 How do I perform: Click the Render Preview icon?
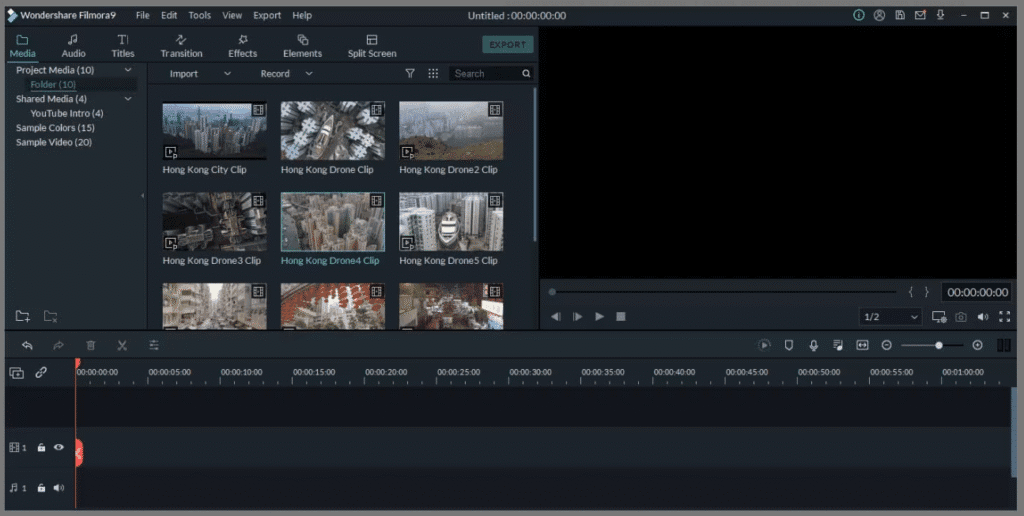coord(763,345)
